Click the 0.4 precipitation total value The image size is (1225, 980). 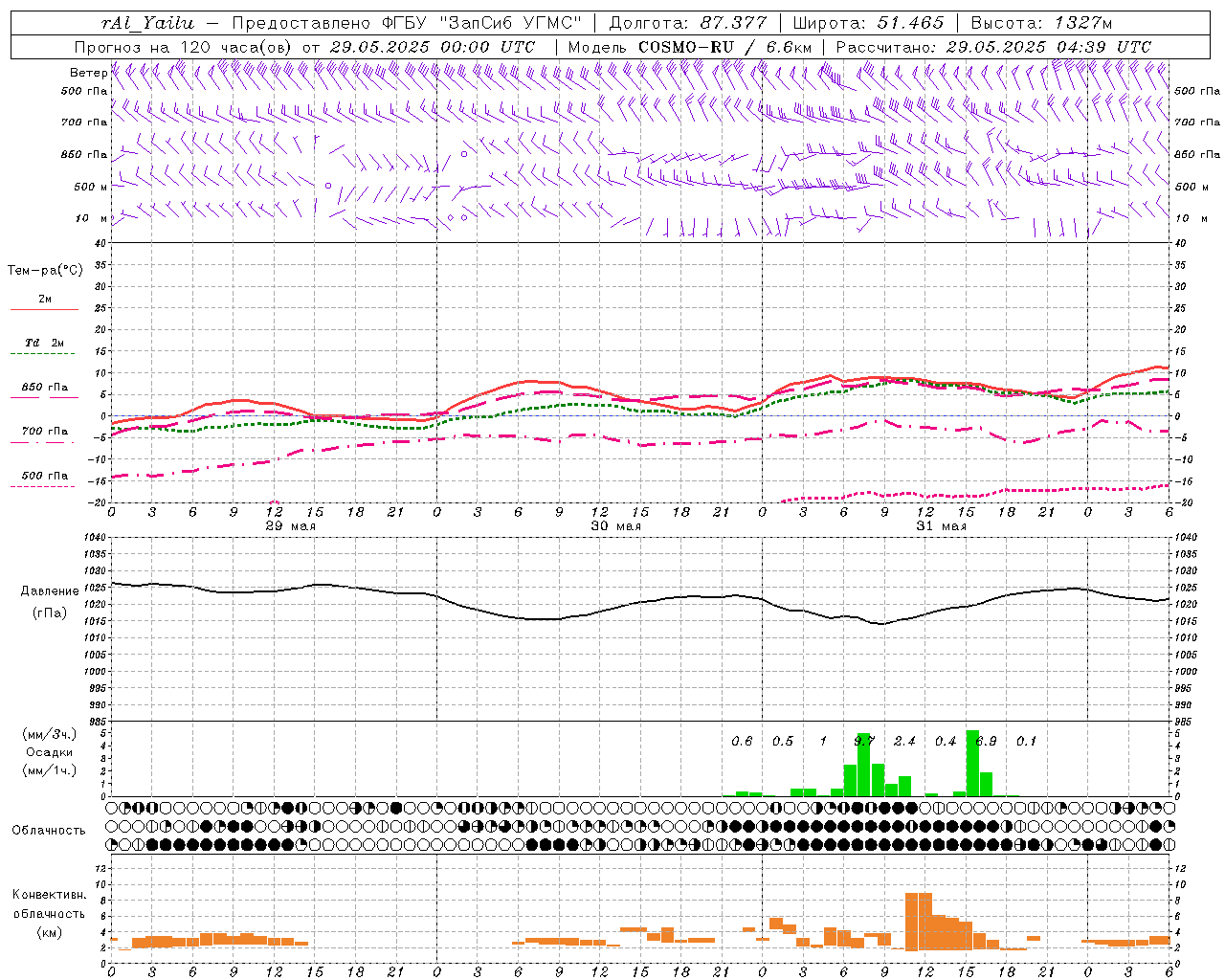(945, 742)
